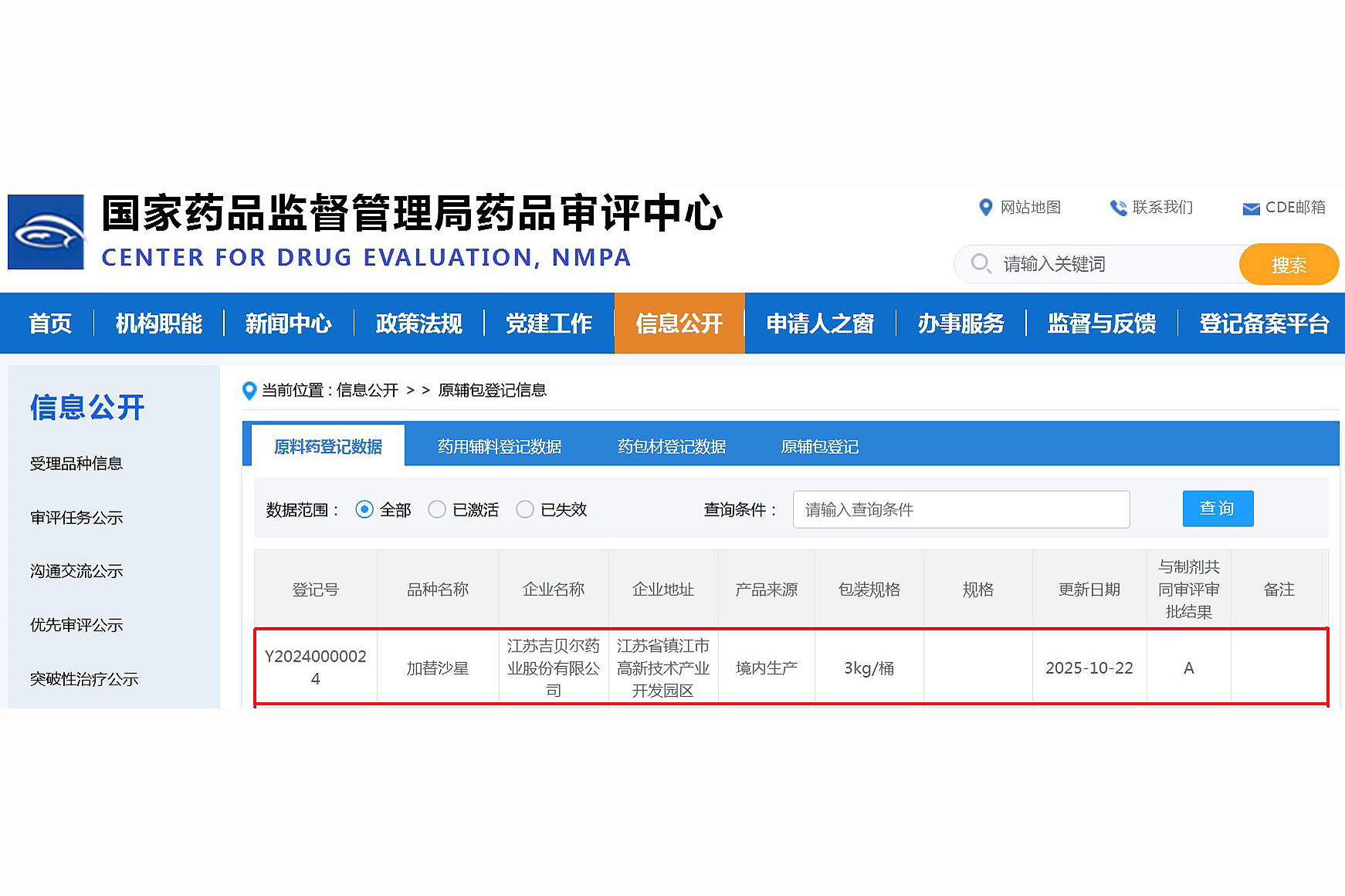Click the 请输入查询条件 input field
This screenshot has width=1345, height=896.
[961, 509]
